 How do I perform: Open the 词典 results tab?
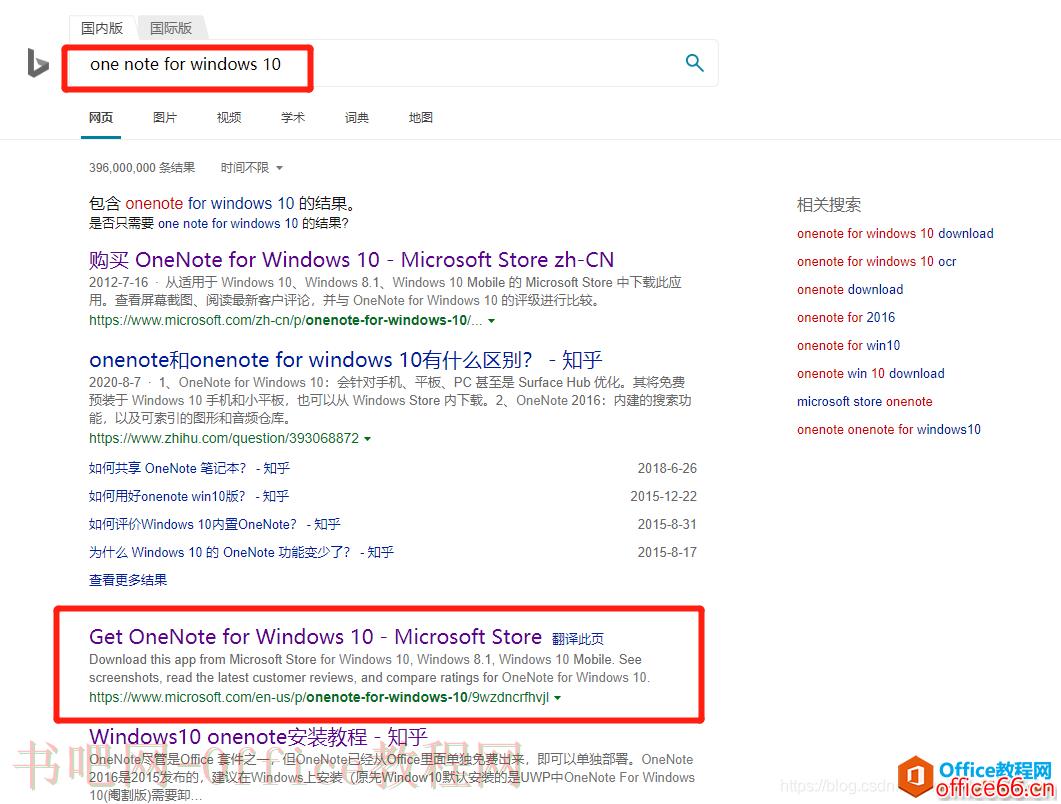click(x=357, y=118)
